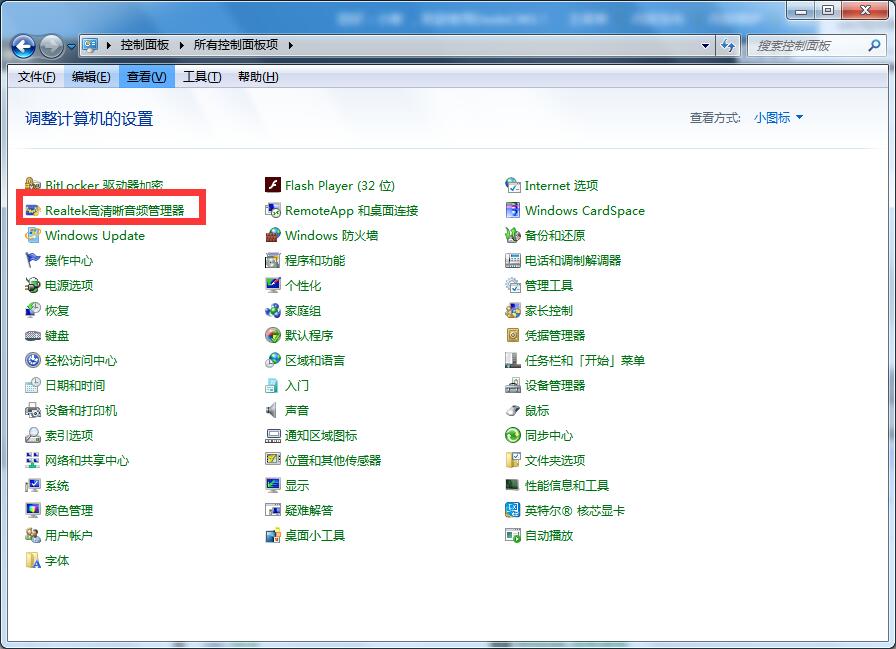Open the 区域和语言 link
This screenshot has width=896, height=649.
click(x=315, y=360)
